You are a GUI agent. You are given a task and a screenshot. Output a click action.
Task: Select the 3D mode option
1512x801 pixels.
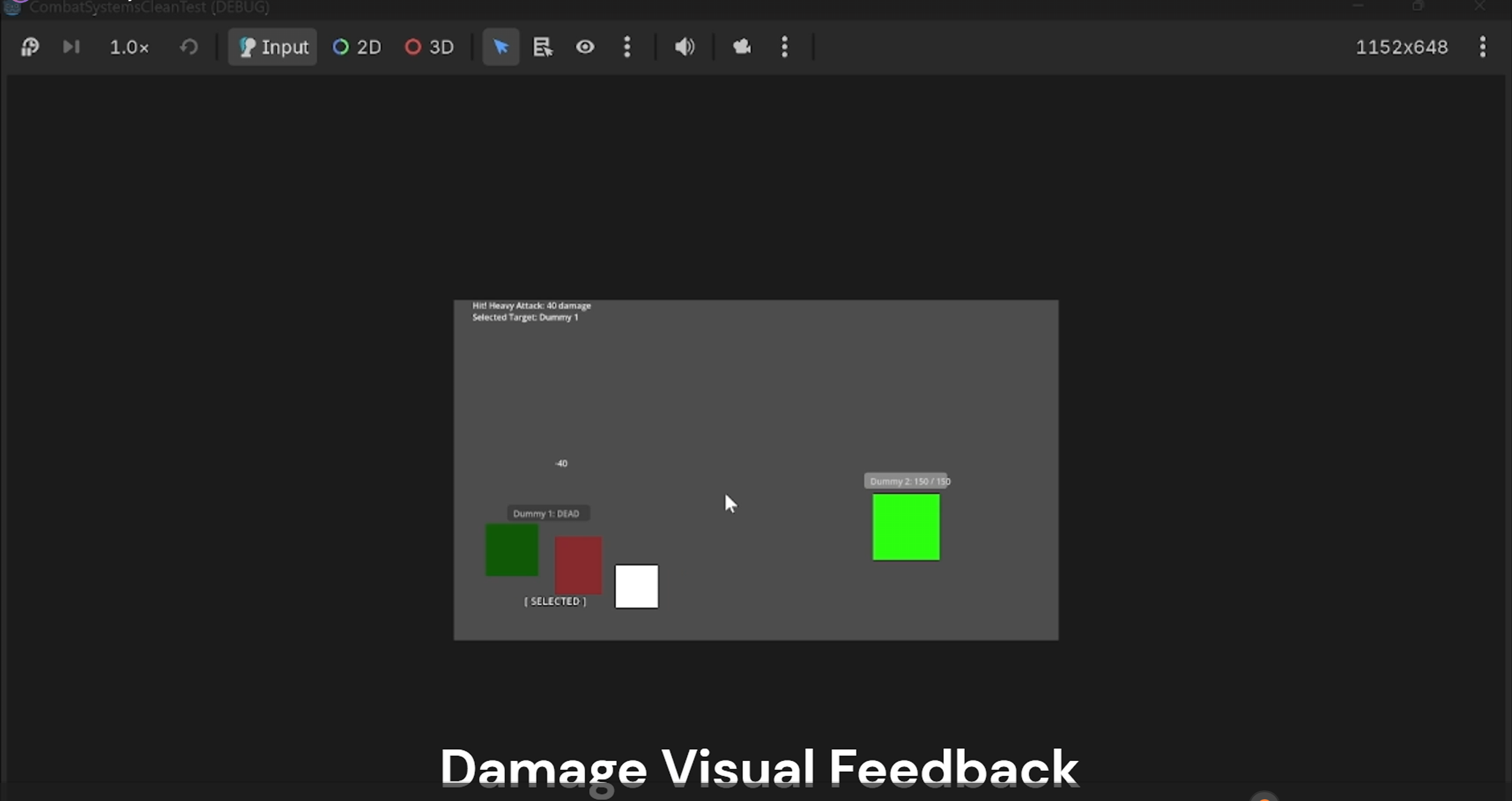click(430, 47)
